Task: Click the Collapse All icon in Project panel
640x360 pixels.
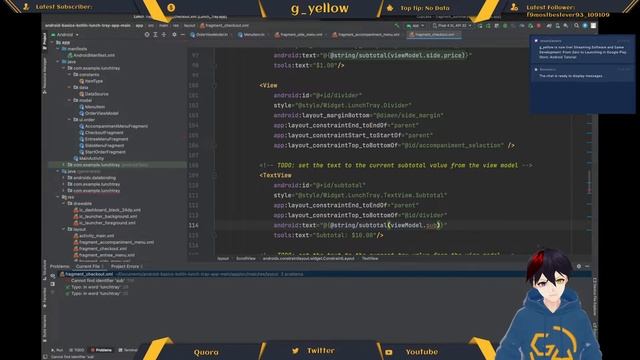Action: click(x=164, y=35)
